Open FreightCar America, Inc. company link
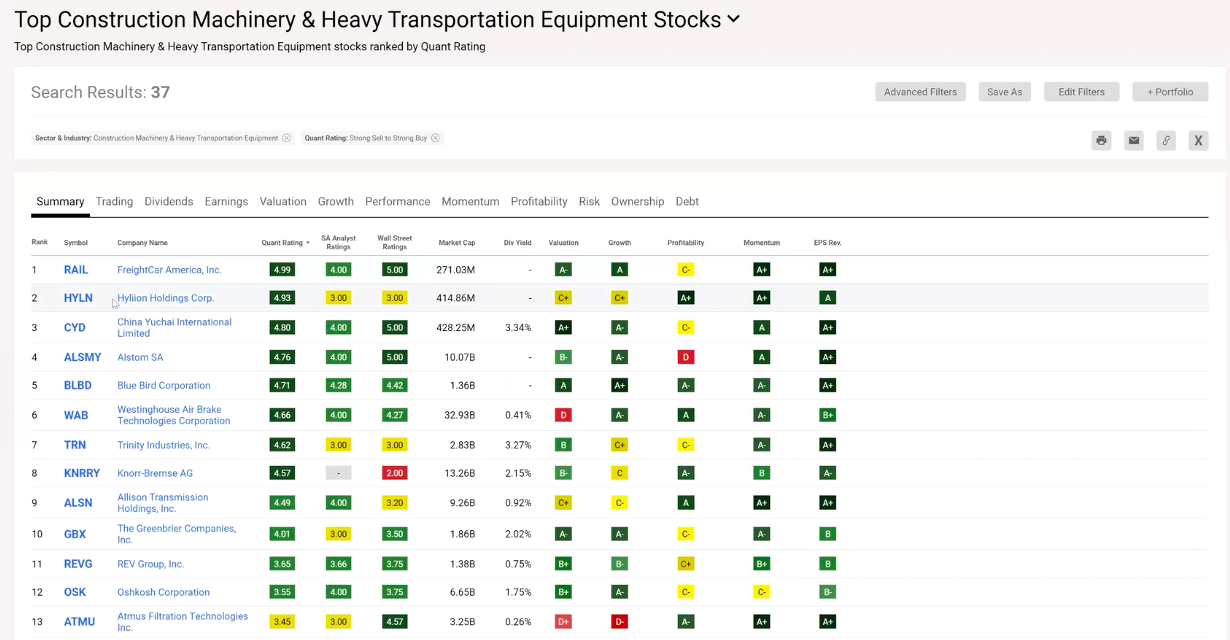Image resolution: width=1230 pixels, height=640 pixels. [x=169, y=270]
